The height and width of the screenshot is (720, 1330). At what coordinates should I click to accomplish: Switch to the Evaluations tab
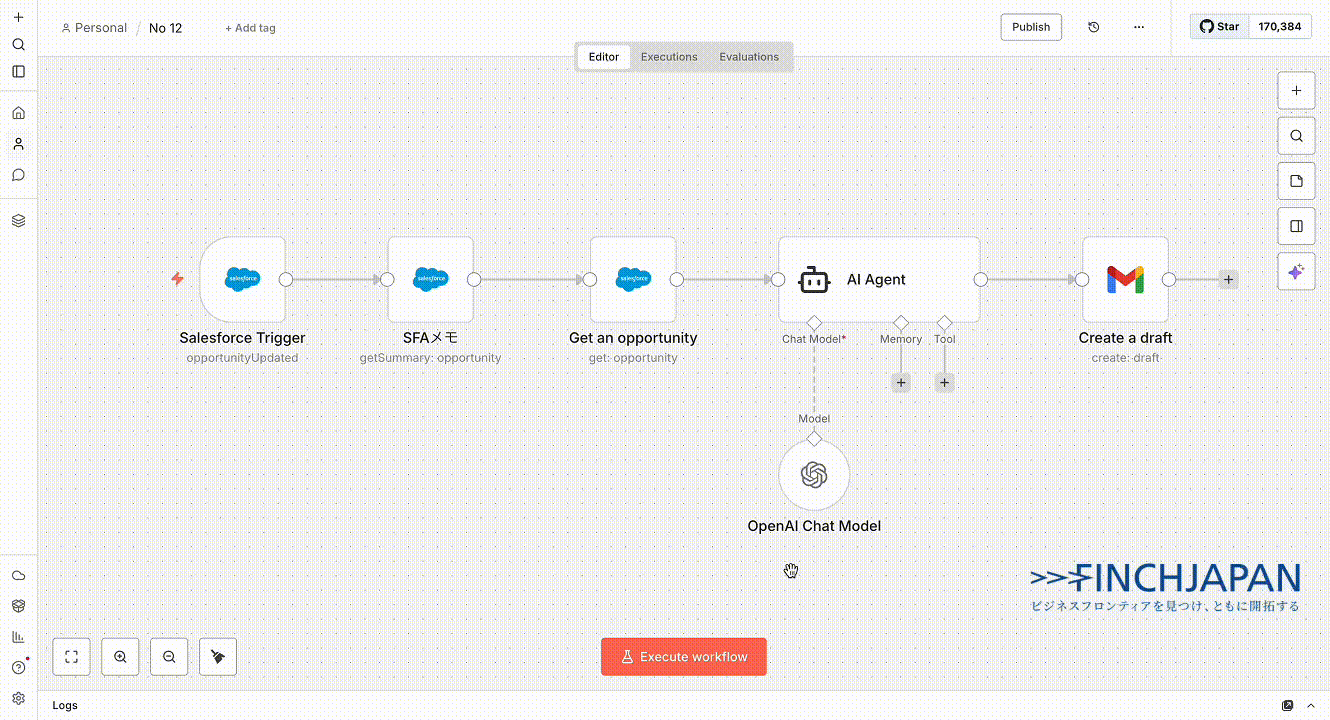(x=748, y=57)
